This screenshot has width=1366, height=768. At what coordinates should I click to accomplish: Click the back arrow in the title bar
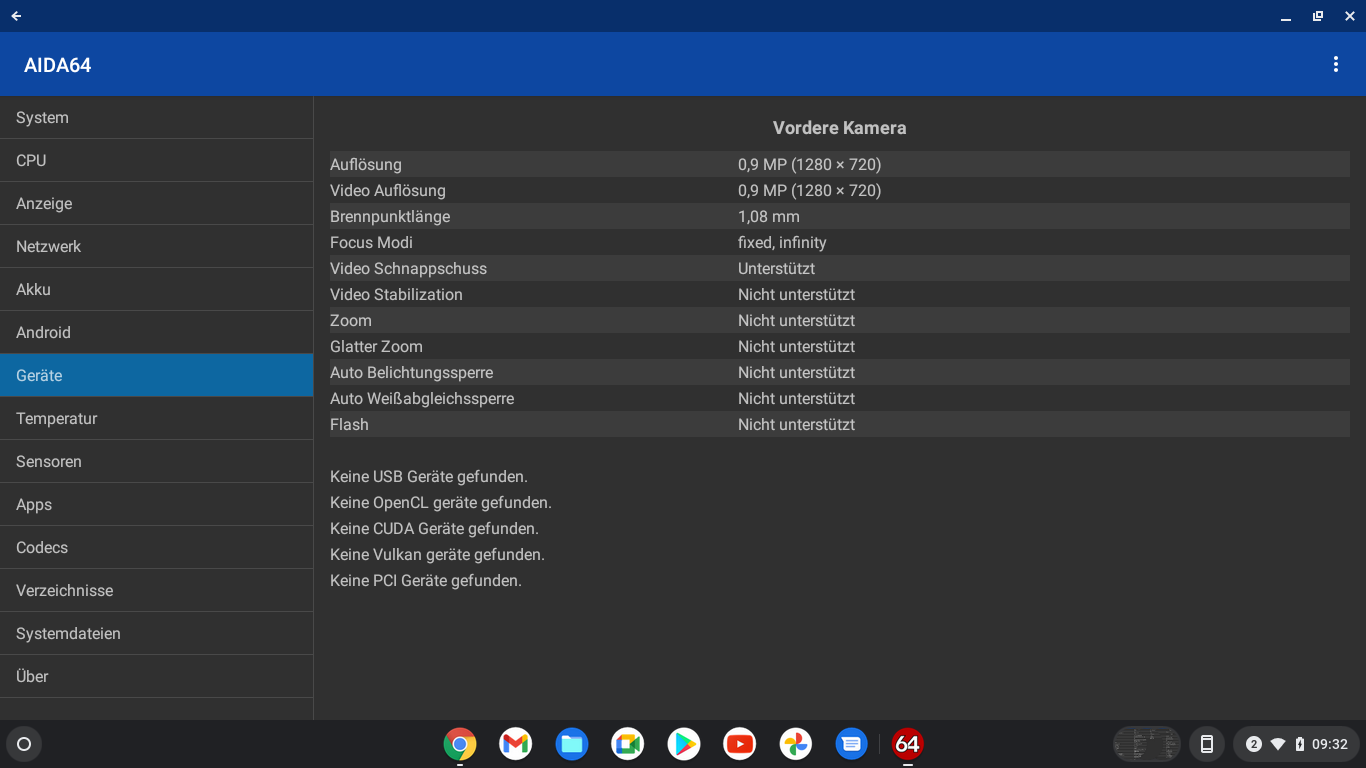coord(16,16)
